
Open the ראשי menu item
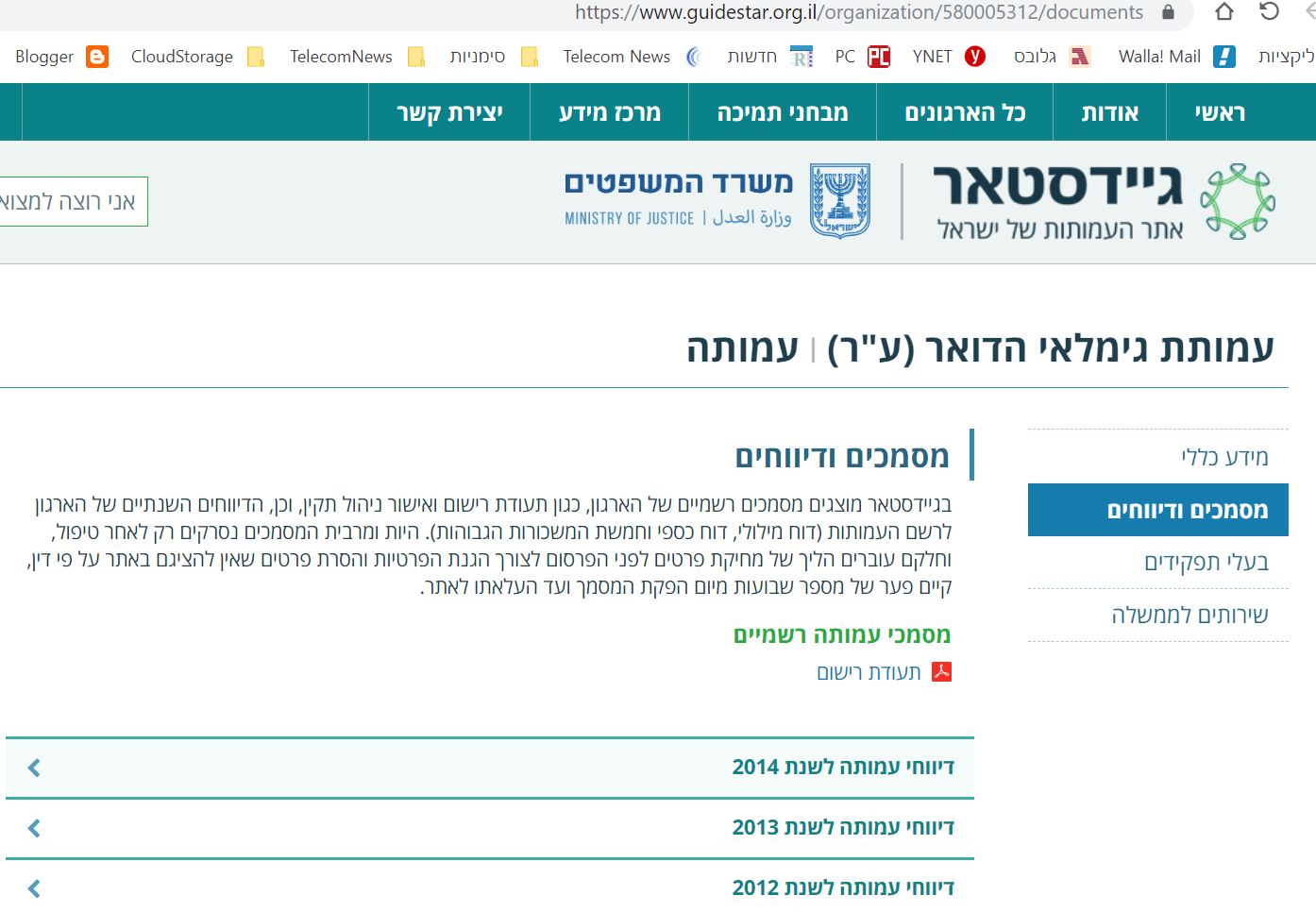pyautogui.click(x=1221, y=112)
